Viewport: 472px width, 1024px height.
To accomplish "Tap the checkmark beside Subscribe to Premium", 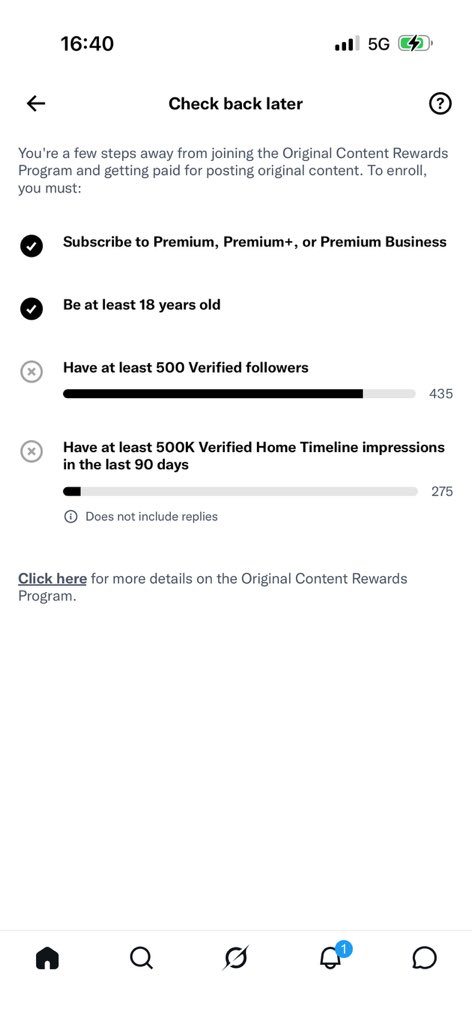I will (x=31, y=246).
